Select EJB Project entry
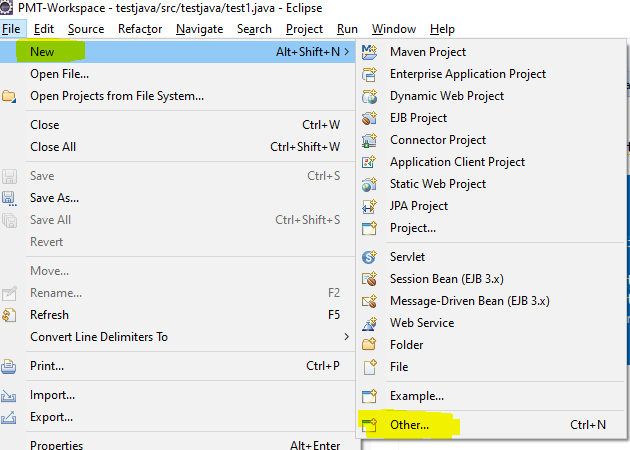The height and width of the screenshot is (450, 630). pos(491,118)
